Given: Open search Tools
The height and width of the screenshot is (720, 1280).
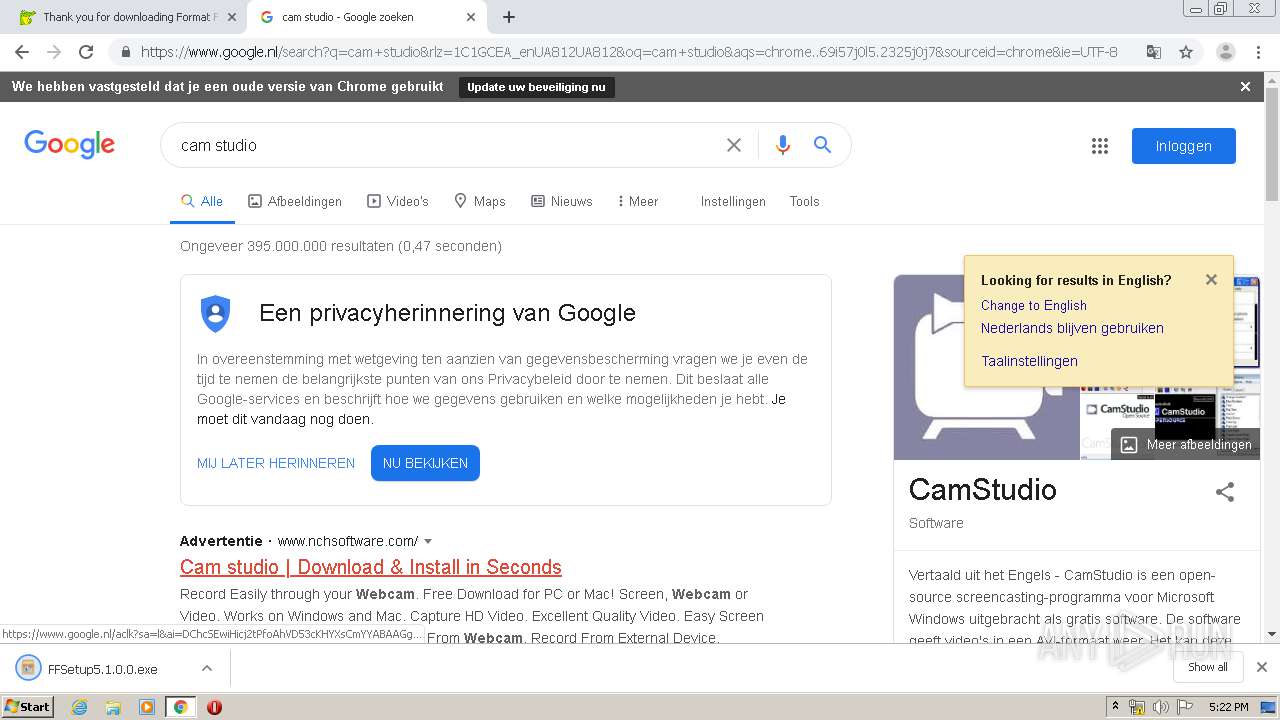Looking at the screenshot, I should (x=804, y=201).
